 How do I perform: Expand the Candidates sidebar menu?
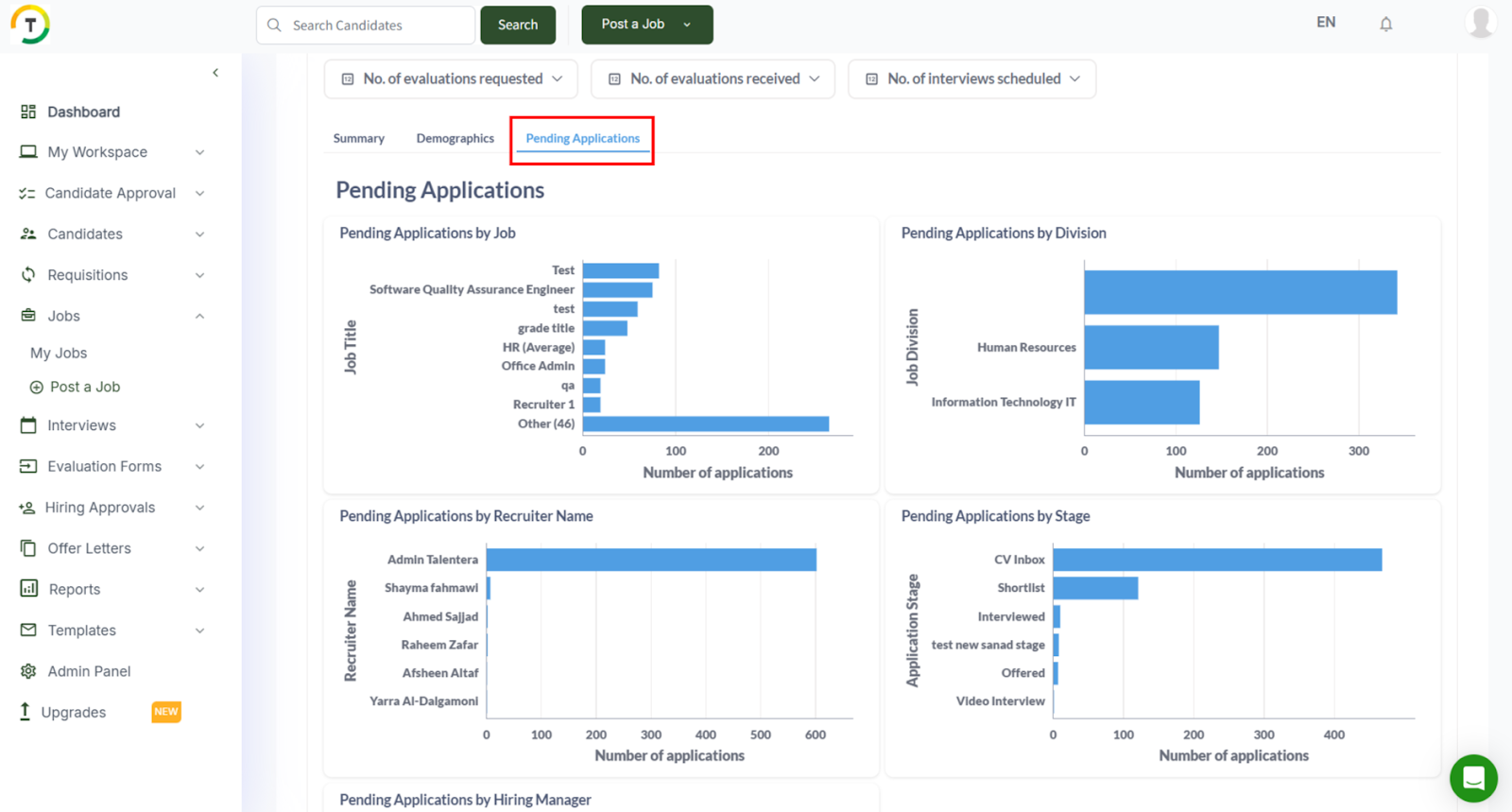(x=199, y=234)
